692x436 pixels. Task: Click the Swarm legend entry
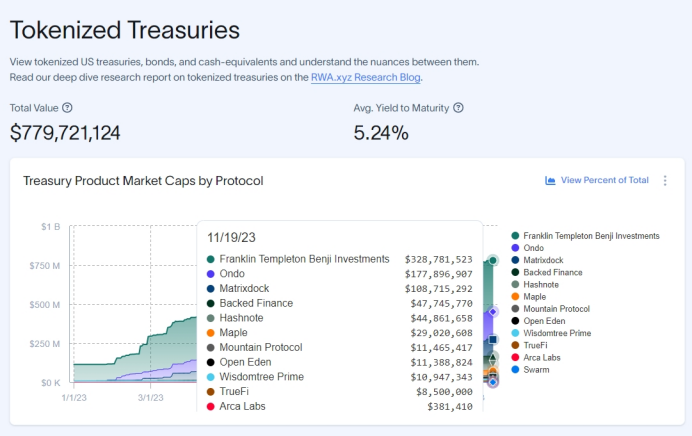point(537,369)
